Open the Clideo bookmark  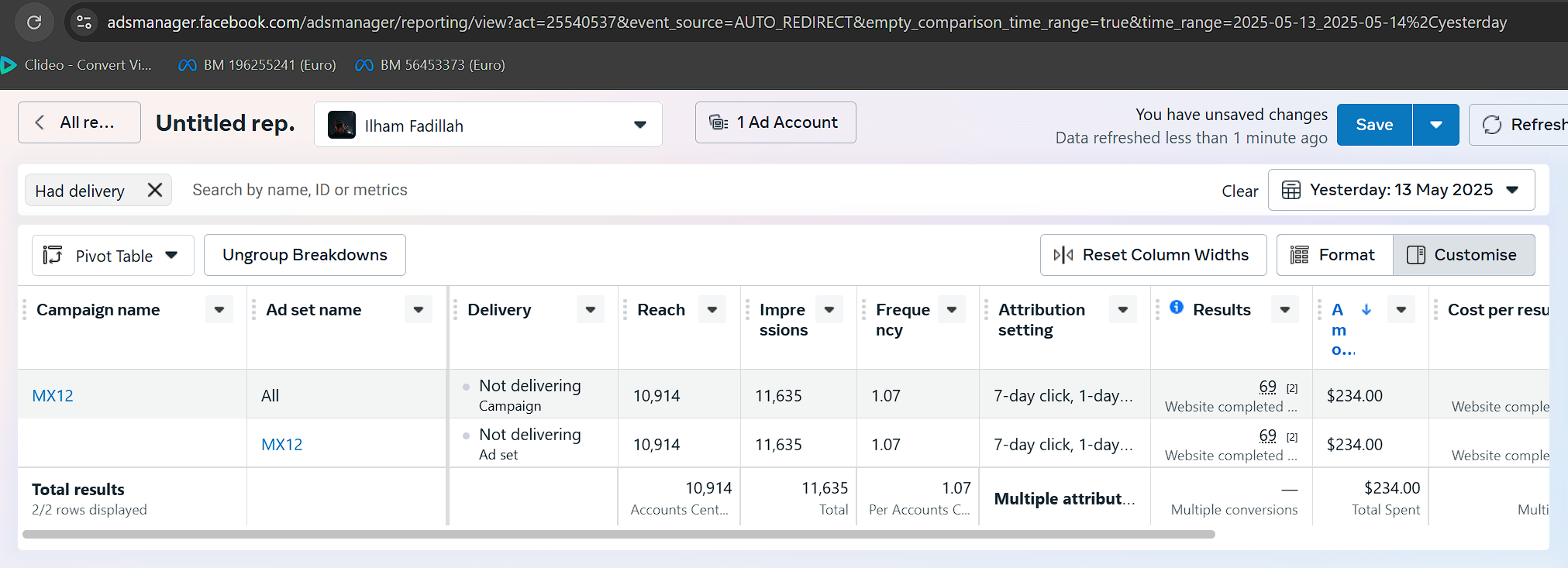(78, 65)
